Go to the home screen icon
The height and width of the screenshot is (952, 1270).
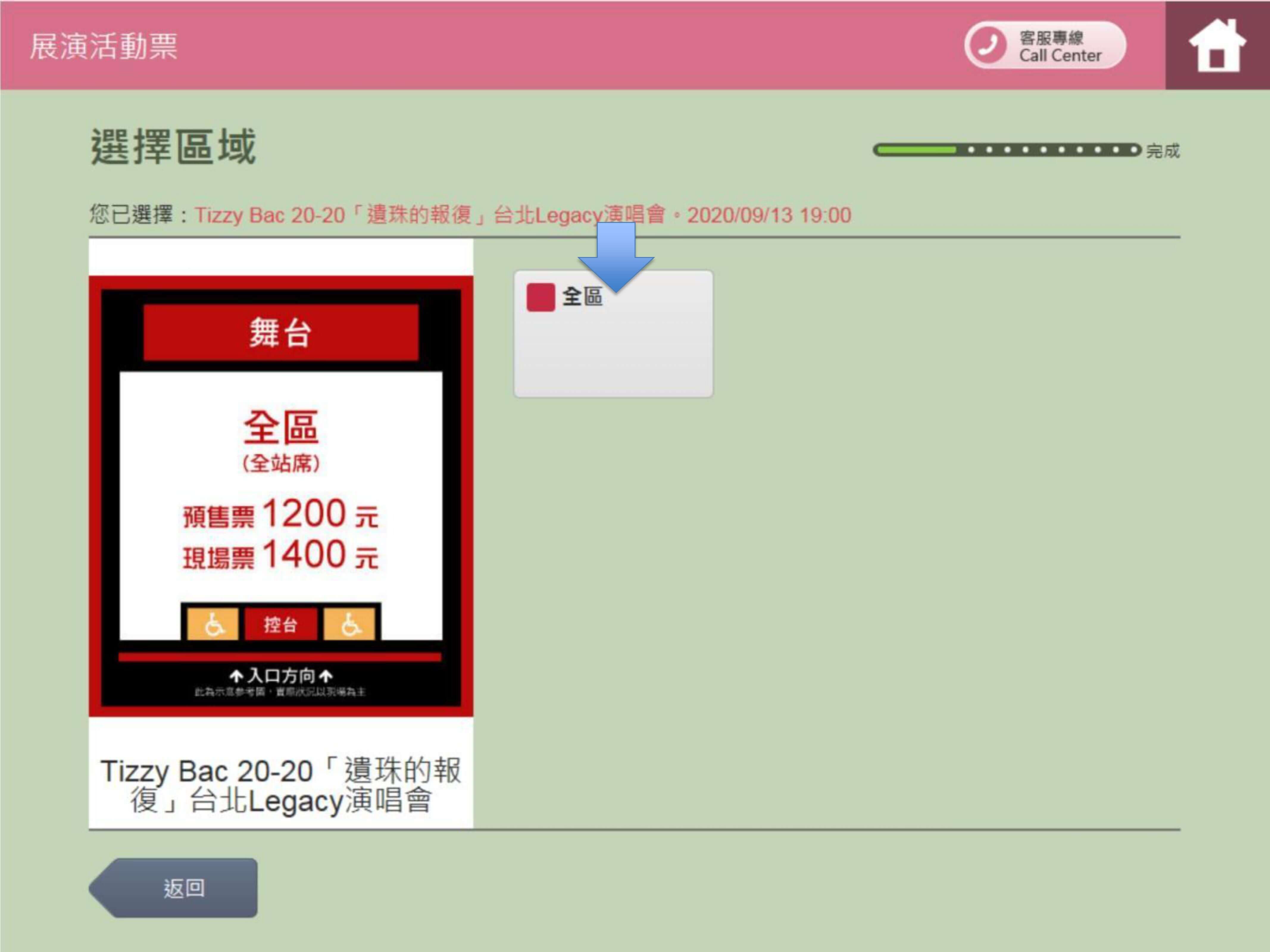(x=1217, y=46)
